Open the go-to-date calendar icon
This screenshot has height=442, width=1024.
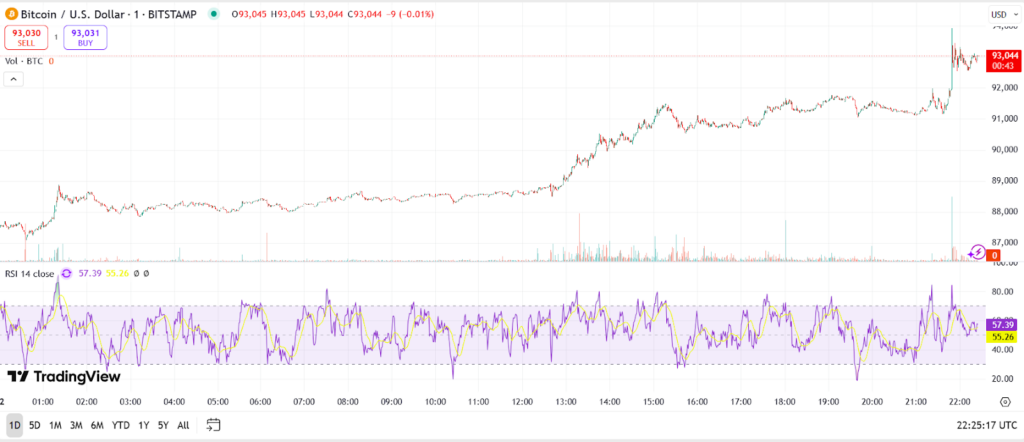pyautogui.click(x=213, y=425)
